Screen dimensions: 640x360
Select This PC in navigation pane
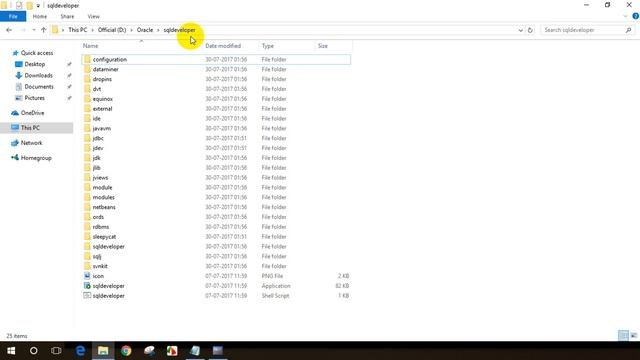coord(30,128)
